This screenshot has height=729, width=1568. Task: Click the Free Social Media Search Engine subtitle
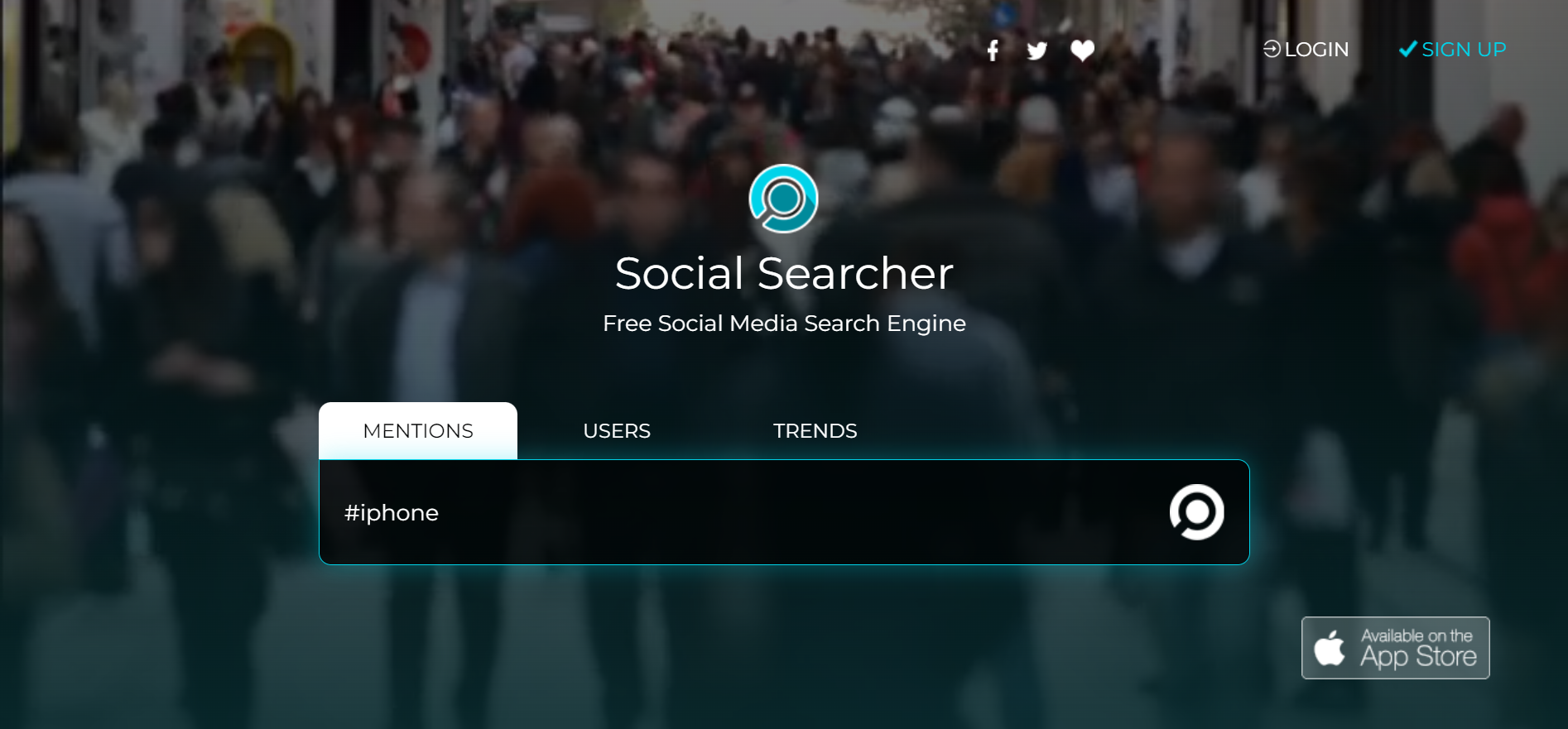[x=784, y=324]
